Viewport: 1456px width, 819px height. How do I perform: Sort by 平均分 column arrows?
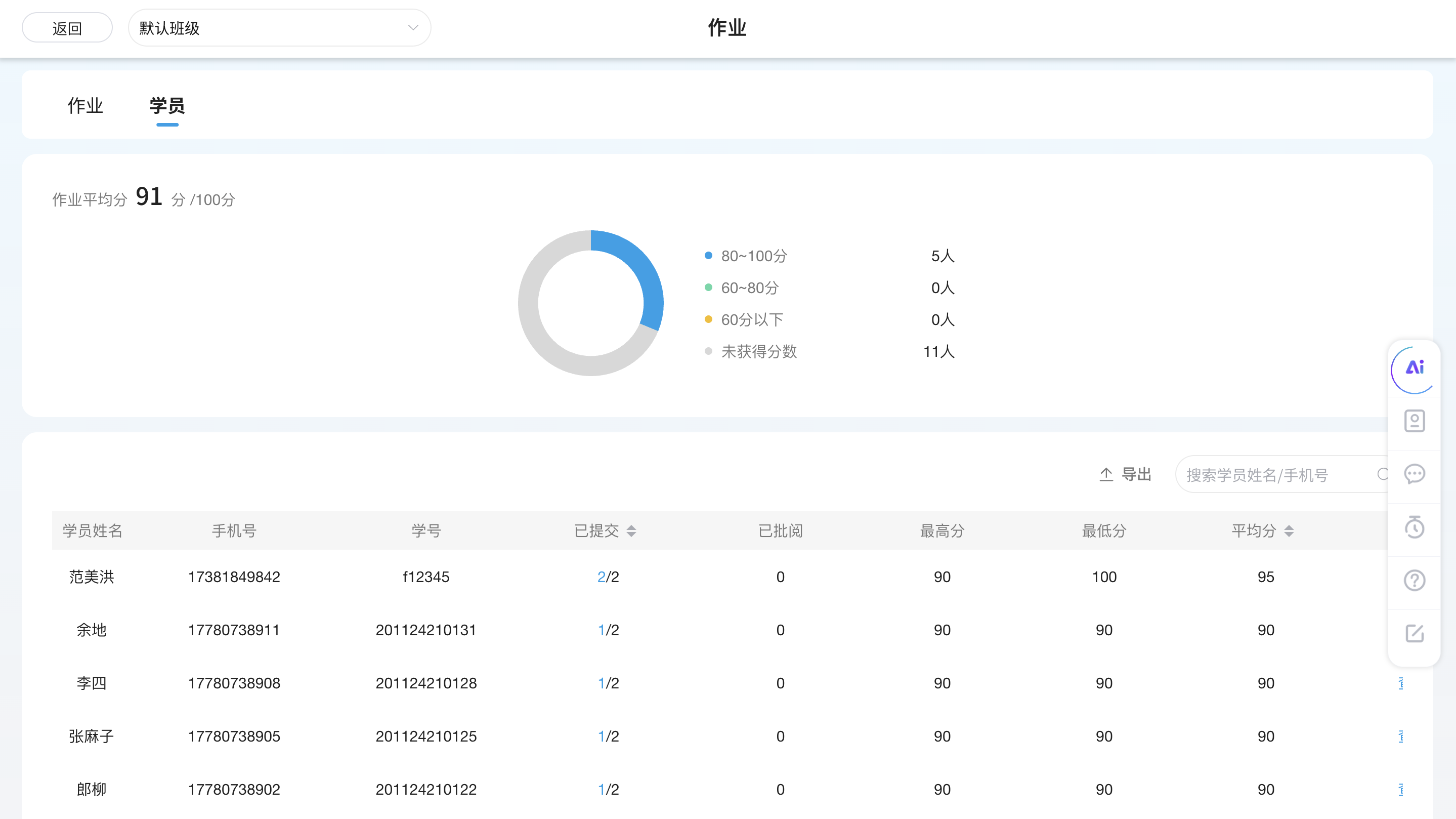click(x=1289, y=530)
